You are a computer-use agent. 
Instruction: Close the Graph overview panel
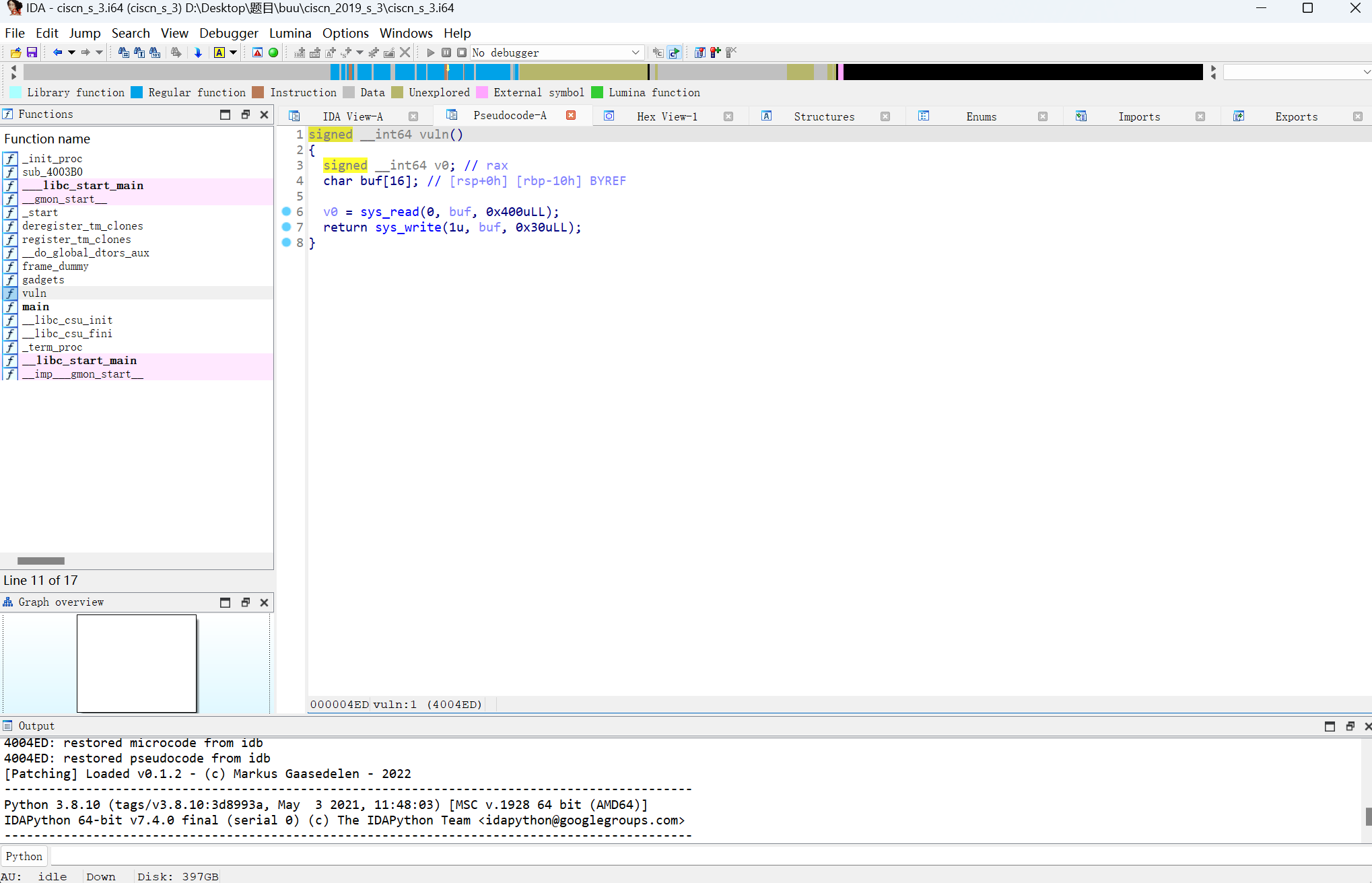click(x=265, y=602)
